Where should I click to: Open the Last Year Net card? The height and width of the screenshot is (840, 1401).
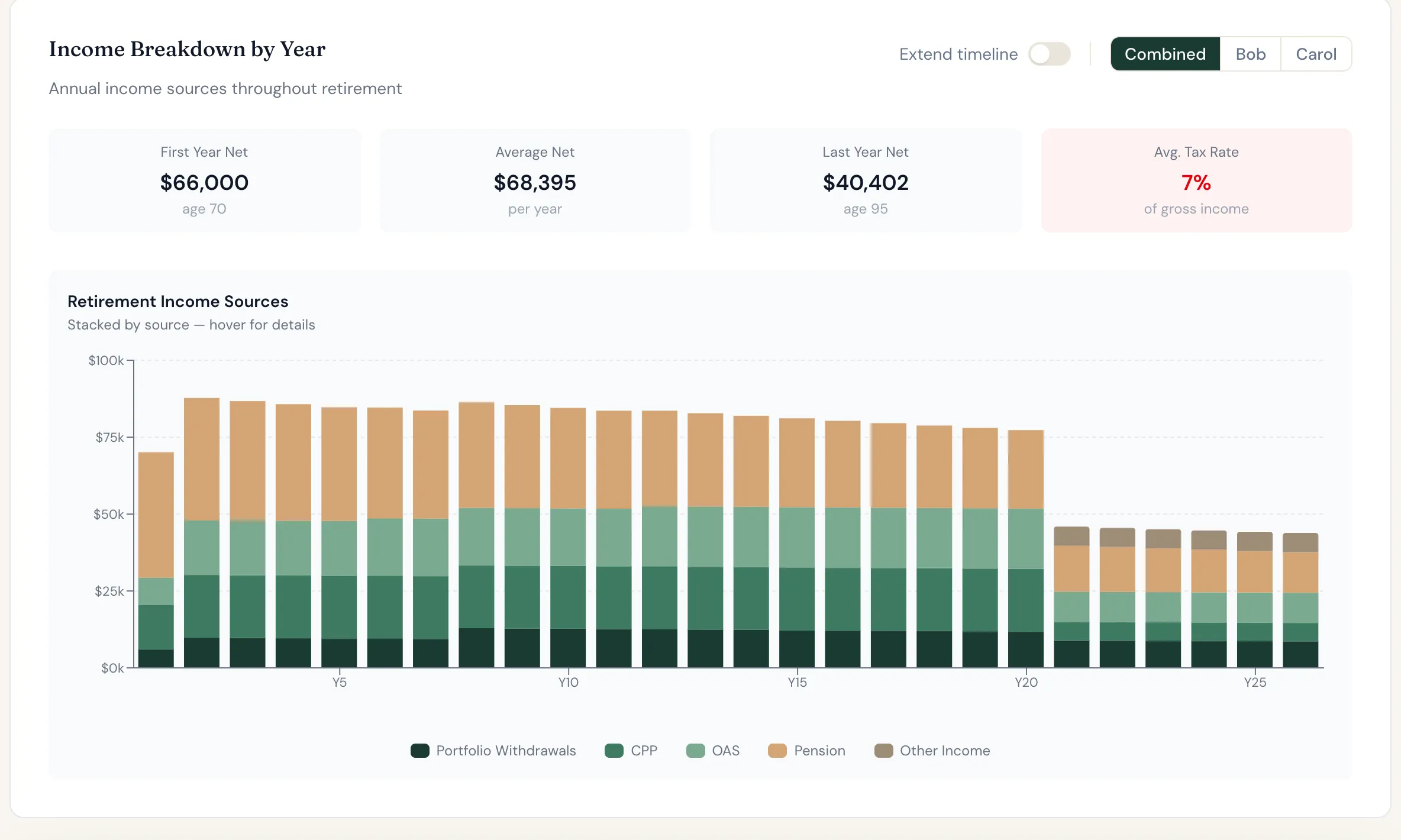(x=866, y=180)
